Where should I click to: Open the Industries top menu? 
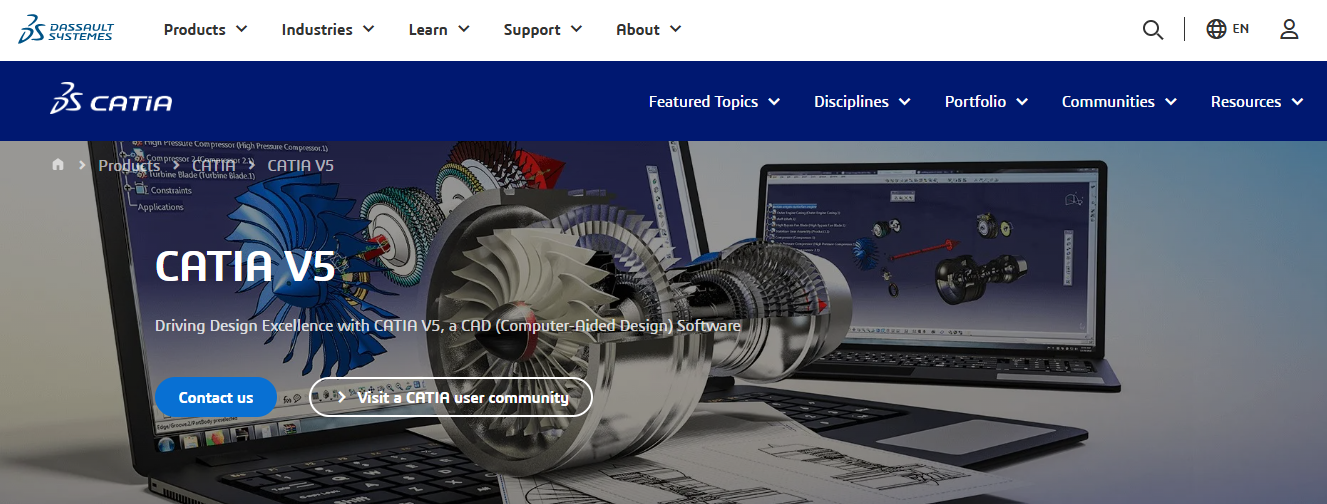328,29
